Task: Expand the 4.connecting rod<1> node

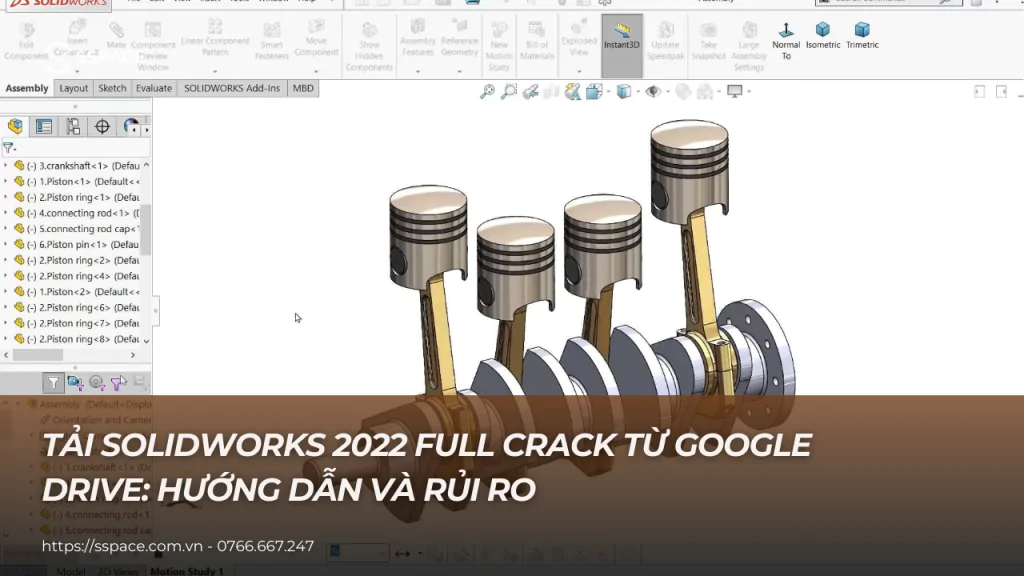Action: click(x=6, y=213)
